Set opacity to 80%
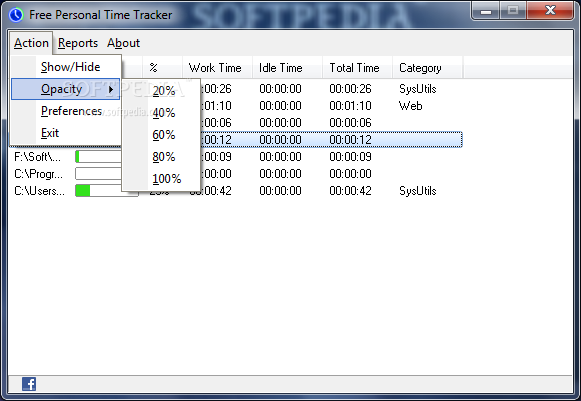Viewport: 581px width, 401px height. tap(163, 157)
